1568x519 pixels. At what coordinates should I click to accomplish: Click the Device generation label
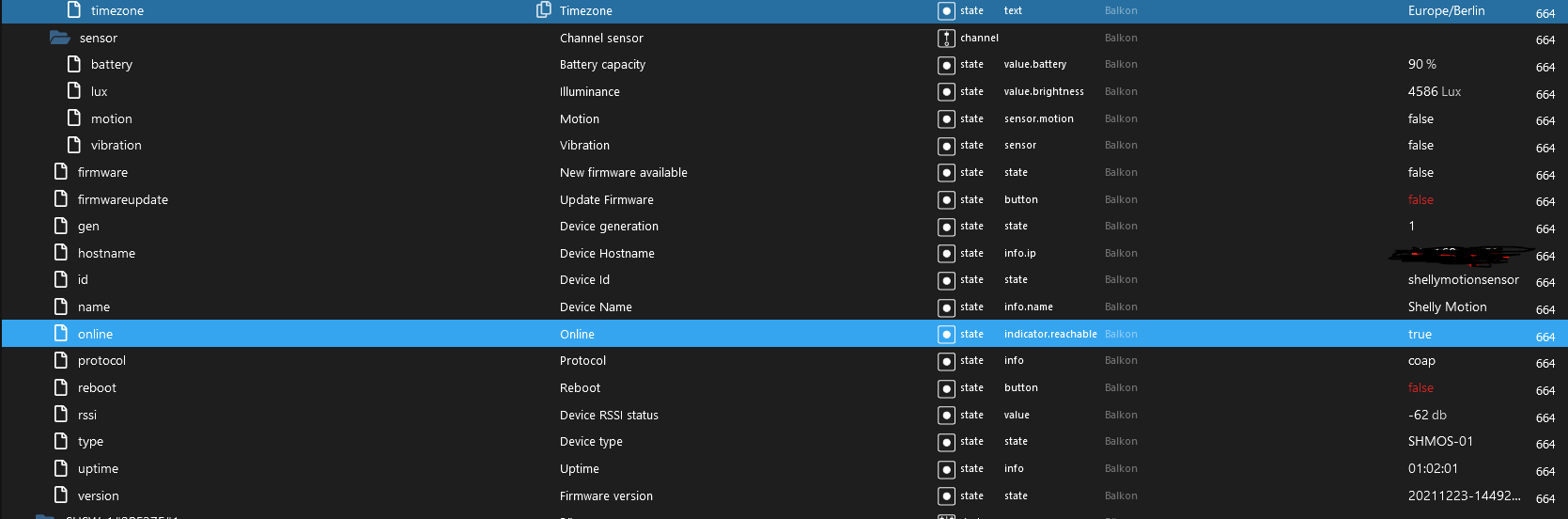[x=609, y=226]
